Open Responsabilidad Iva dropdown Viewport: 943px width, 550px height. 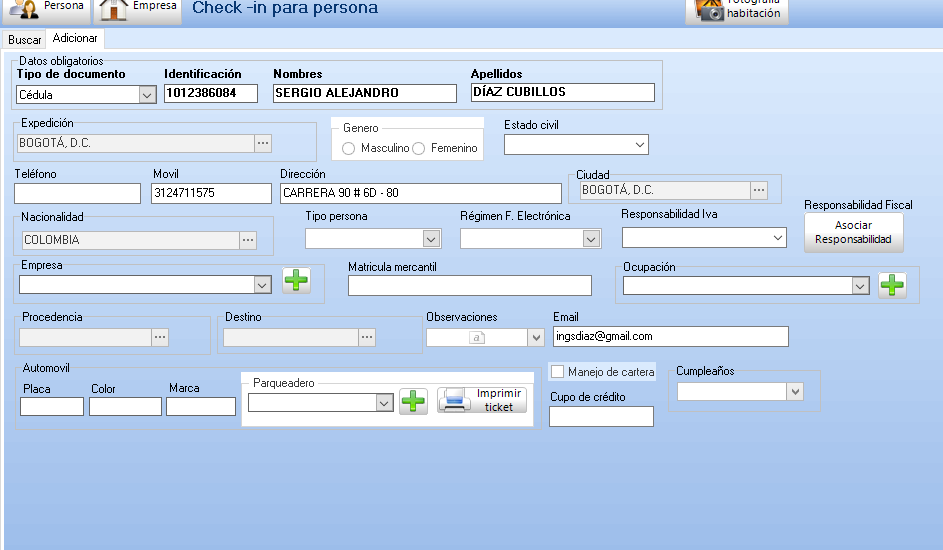click(778, 238)
